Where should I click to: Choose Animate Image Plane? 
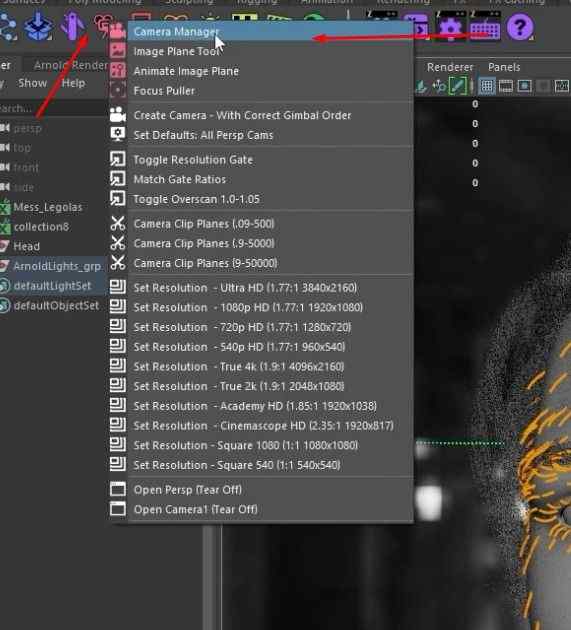pos(261,71)
